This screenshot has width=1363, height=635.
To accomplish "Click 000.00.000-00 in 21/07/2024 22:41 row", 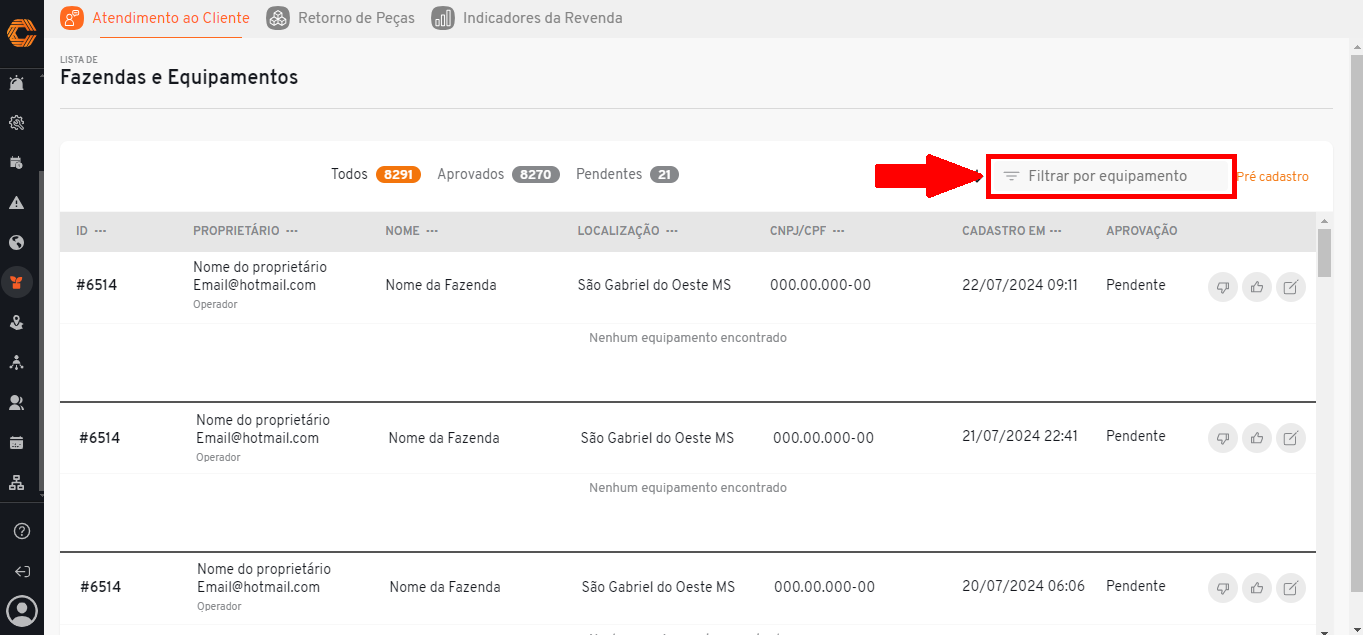I will pos(823,438).
